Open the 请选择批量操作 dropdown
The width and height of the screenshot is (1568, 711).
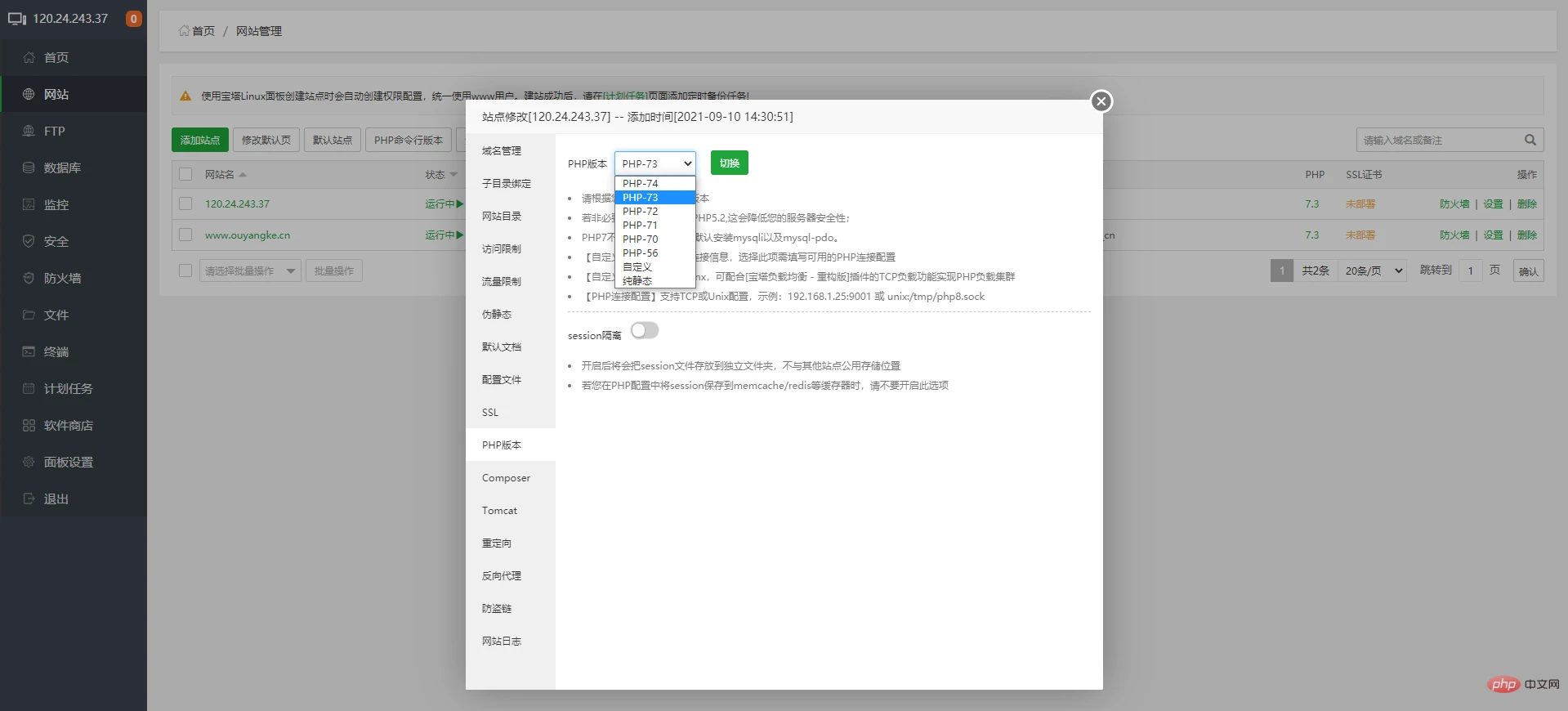pos(250,271)
